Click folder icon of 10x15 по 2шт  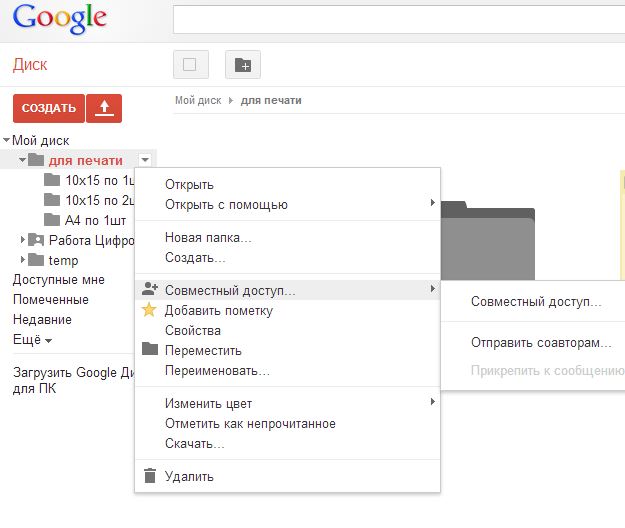pos(52,200)
